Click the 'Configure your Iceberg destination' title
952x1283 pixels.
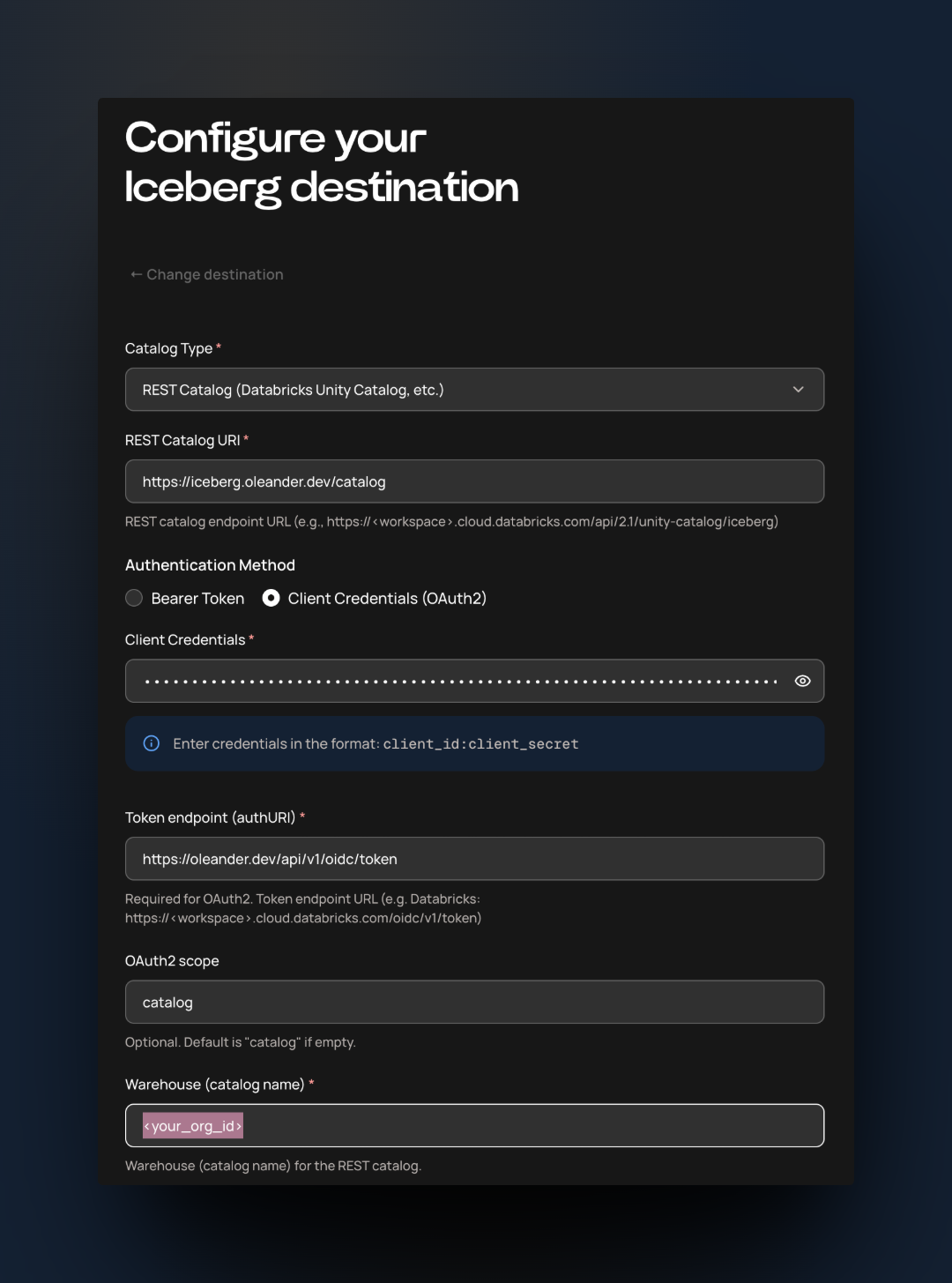coord(322,162)
